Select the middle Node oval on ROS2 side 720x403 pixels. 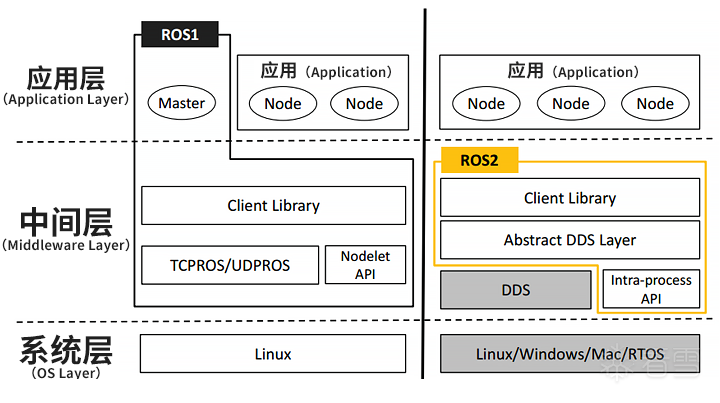(570, 103)
